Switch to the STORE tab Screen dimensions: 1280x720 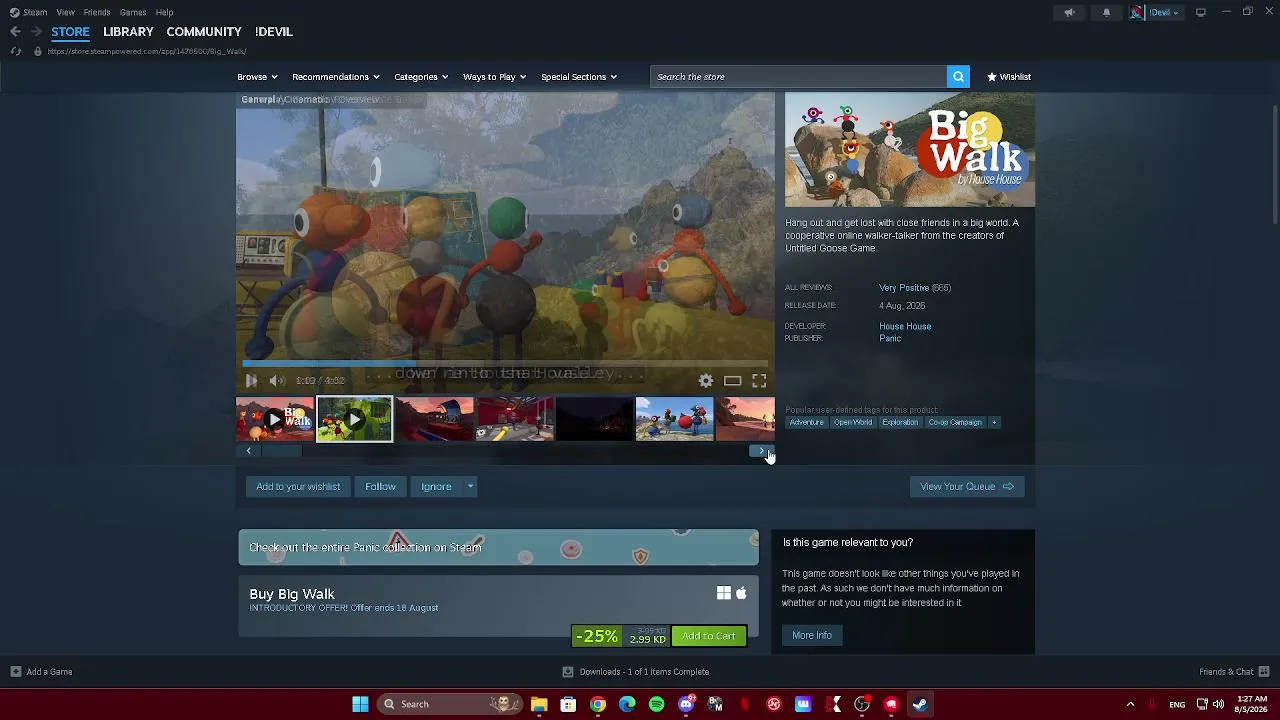70,32
